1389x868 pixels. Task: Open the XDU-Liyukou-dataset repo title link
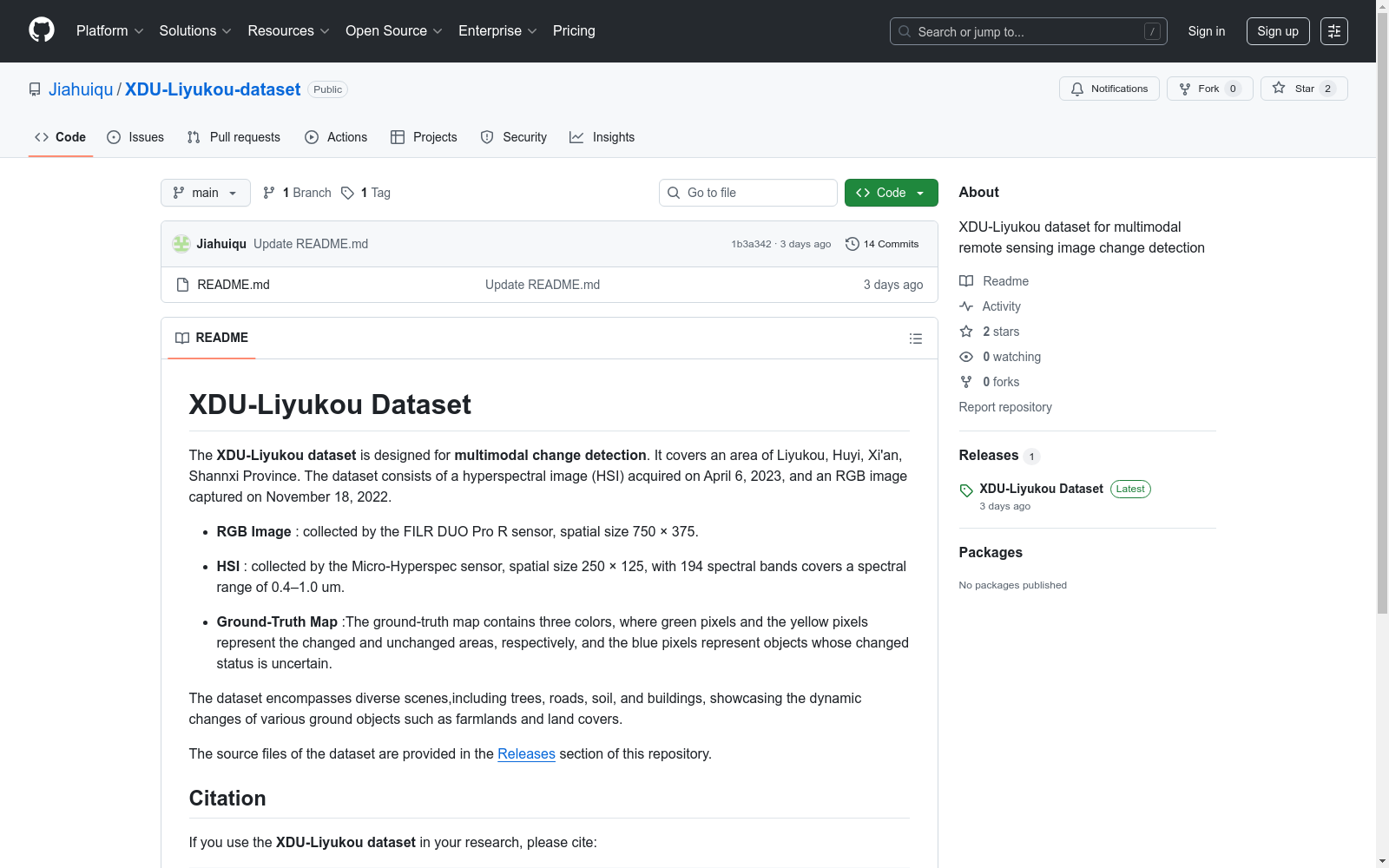tap(213, 89)
